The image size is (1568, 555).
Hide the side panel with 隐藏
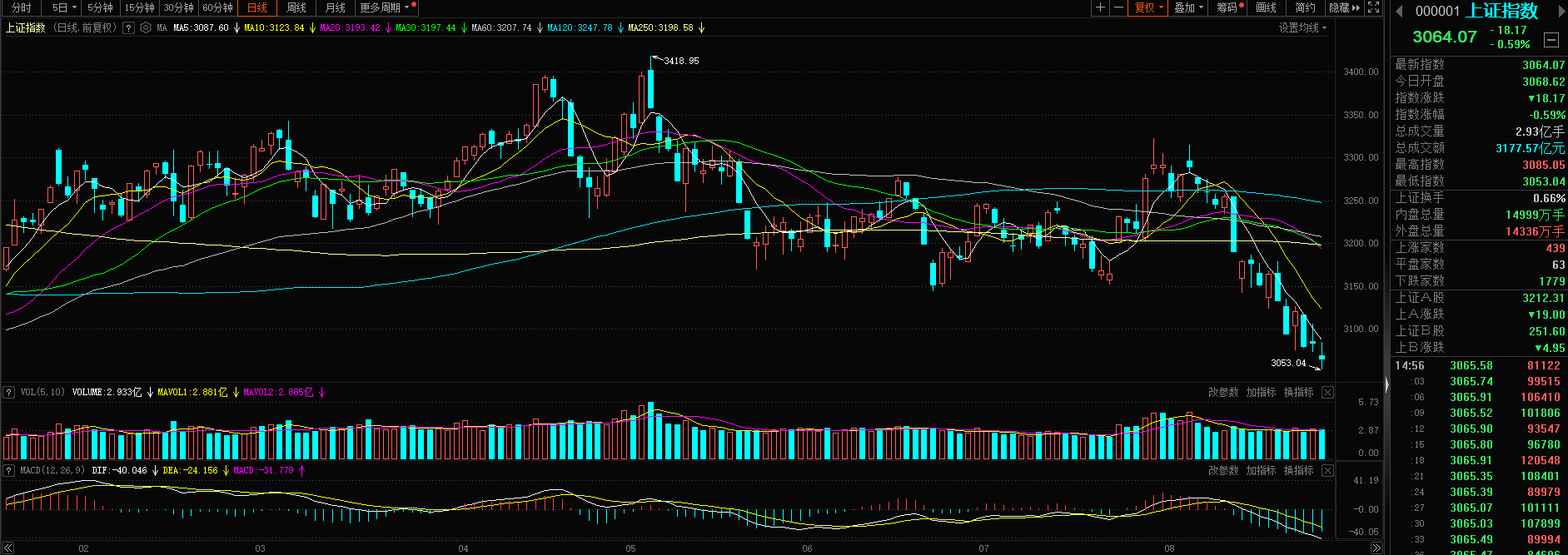click(1344, 7)
